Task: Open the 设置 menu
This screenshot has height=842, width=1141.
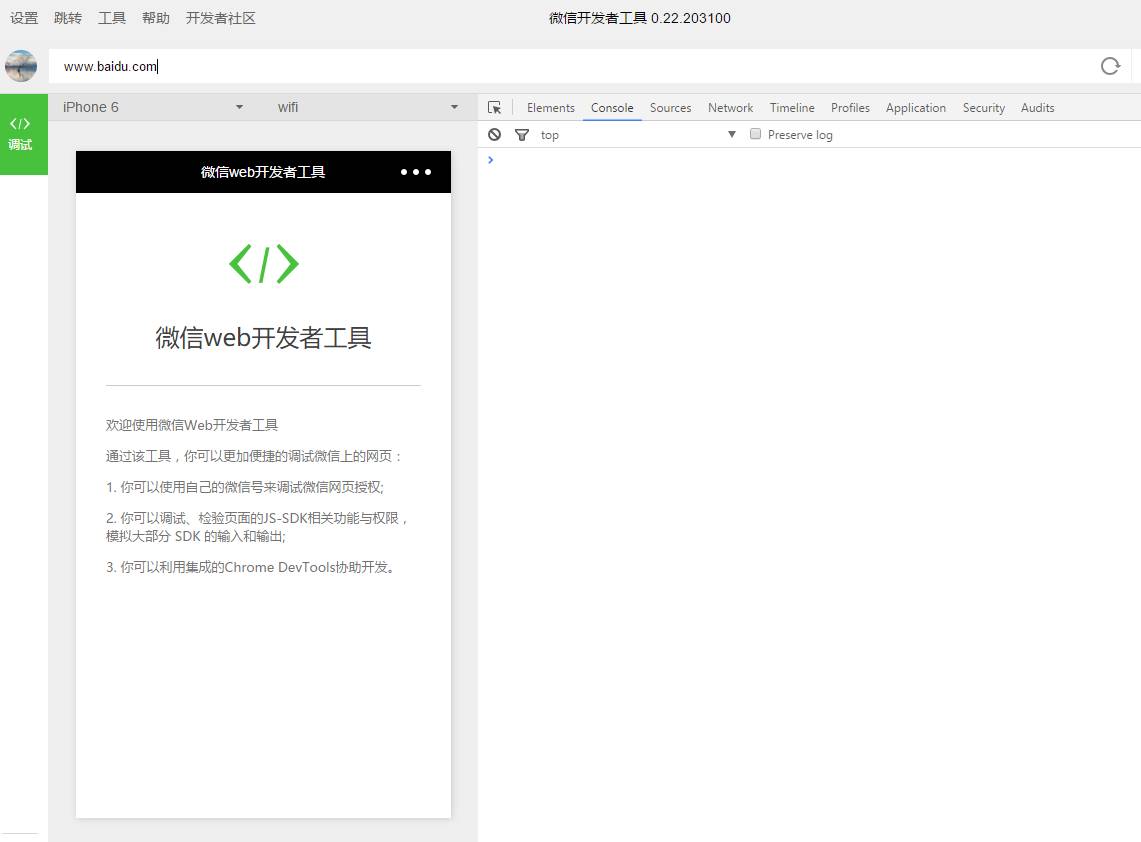Action: pos(24,18)
